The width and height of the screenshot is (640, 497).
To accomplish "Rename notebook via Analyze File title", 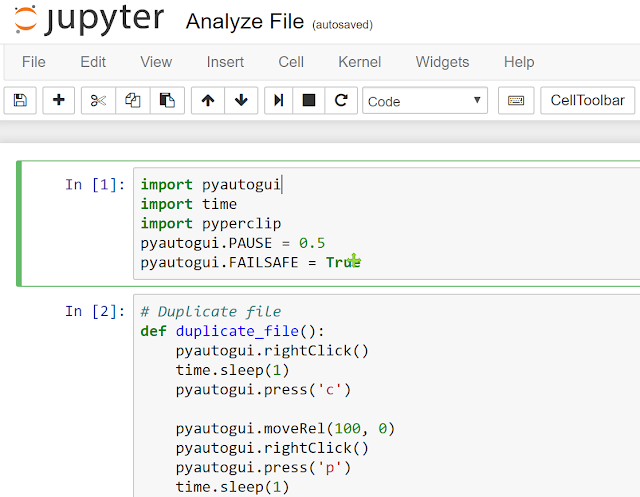I will 245,21.
